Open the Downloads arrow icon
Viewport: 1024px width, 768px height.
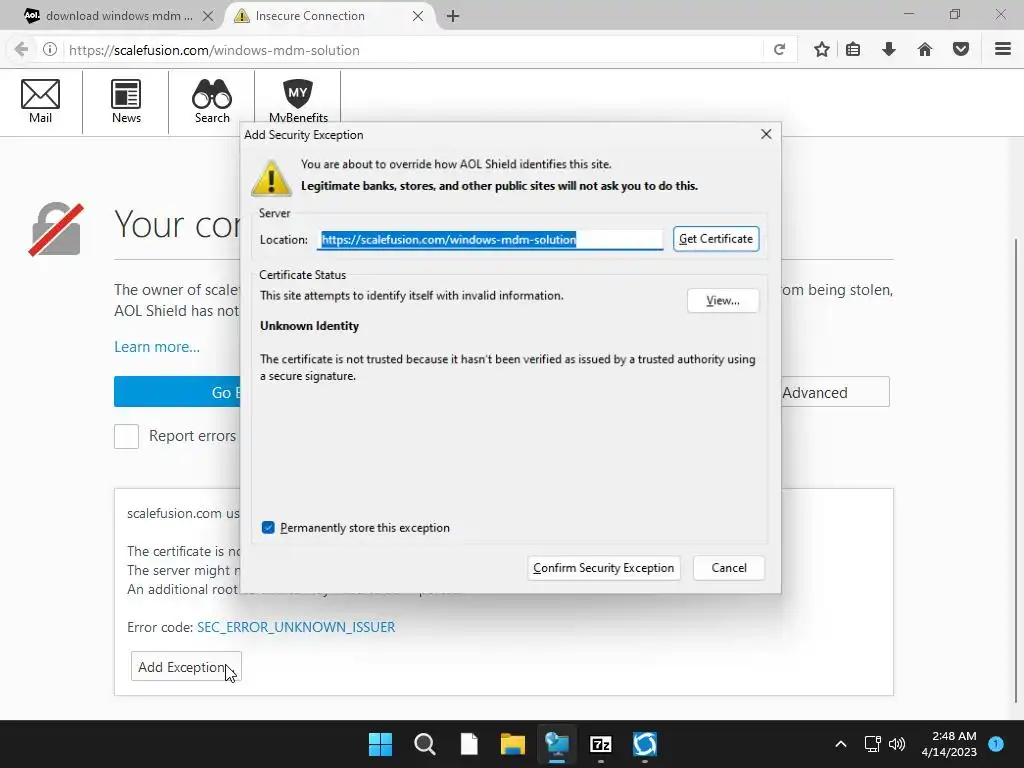click(x=889, y=50)
